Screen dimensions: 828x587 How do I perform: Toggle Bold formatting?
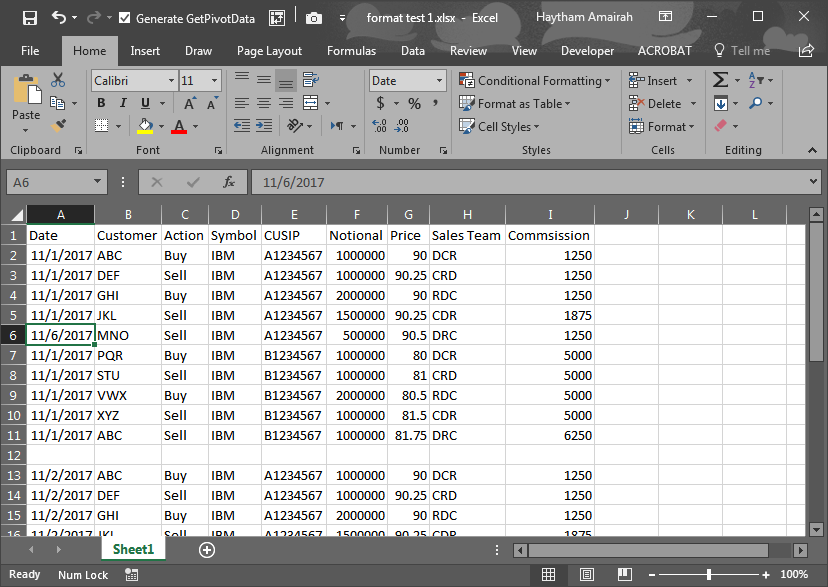tap(101, 103)
